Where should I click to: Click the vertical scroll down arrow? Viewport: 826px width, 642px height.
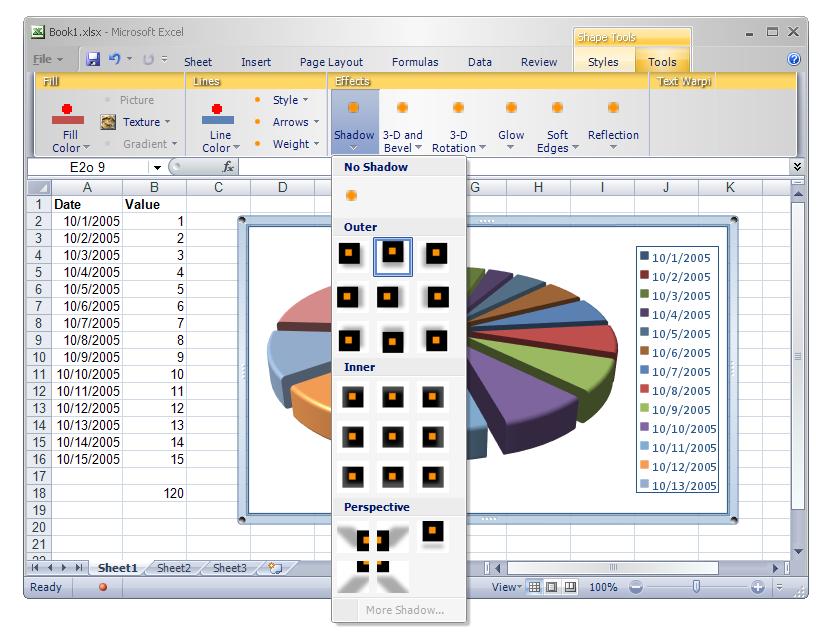coord(798,551)
